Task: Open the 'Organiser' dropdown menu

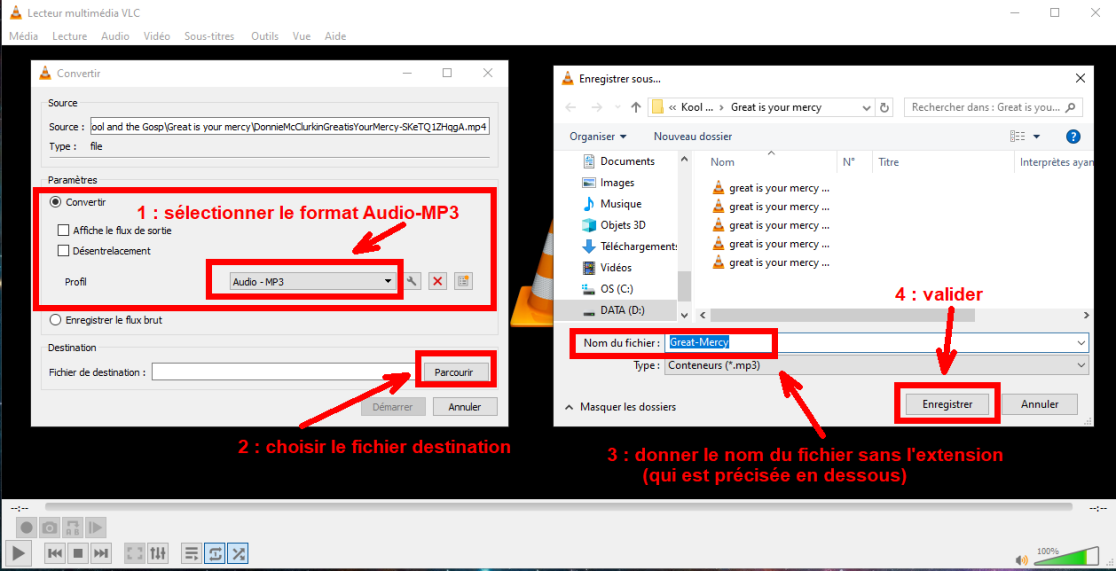Action: pyautogui.click(x=598, y=136)
